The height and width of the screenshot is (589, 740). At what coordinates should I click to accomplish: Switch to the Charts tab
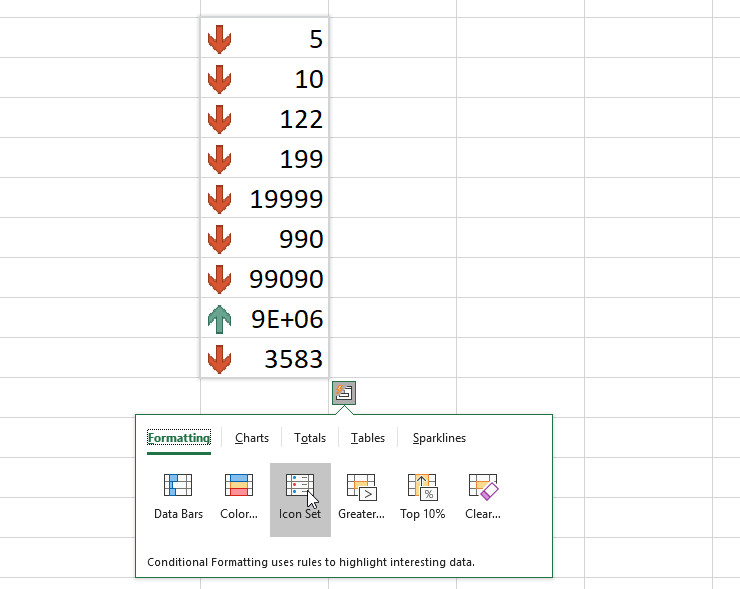coord(252,438)
